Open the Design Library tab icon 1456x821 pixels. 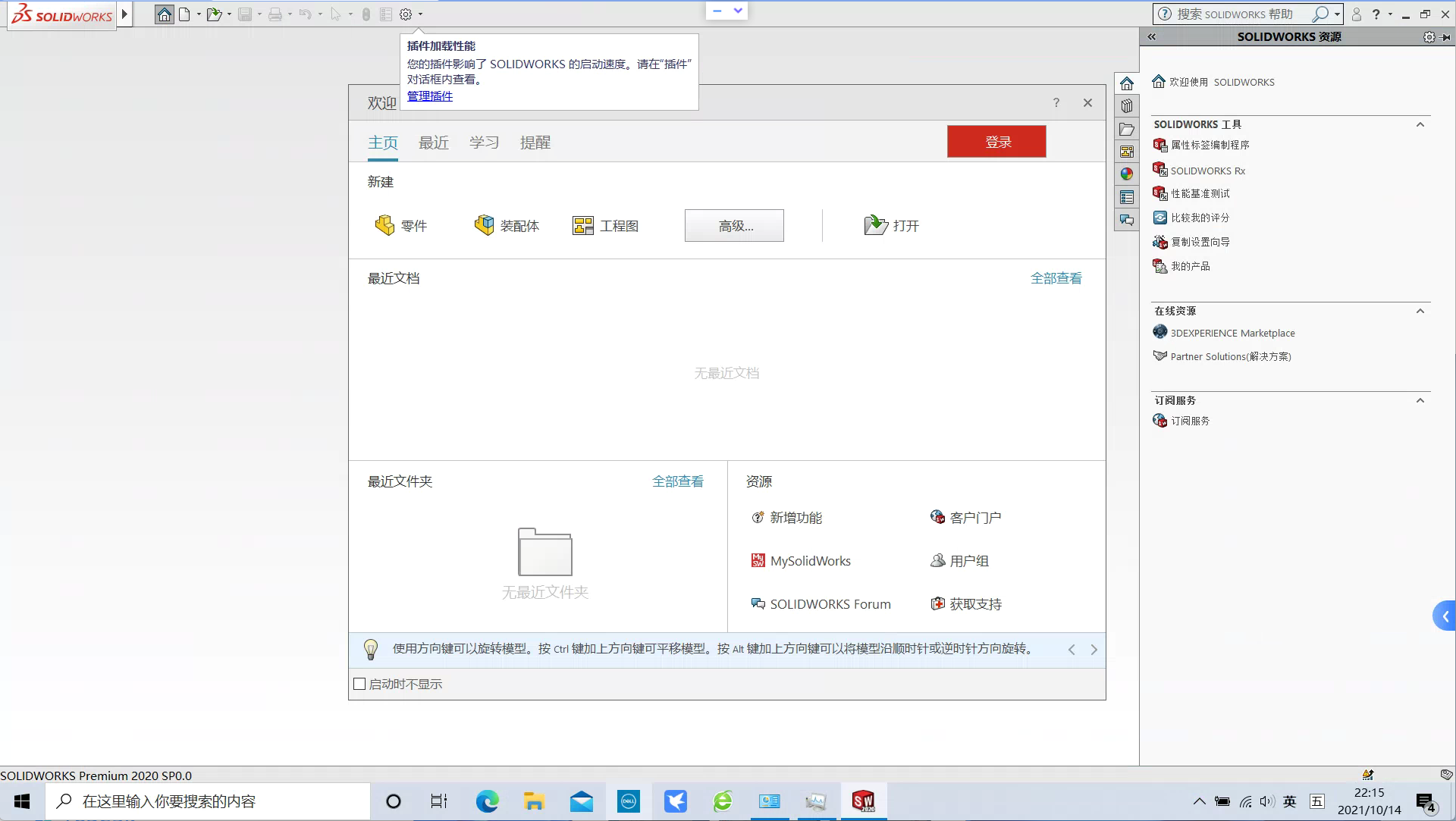point(1127,106)
